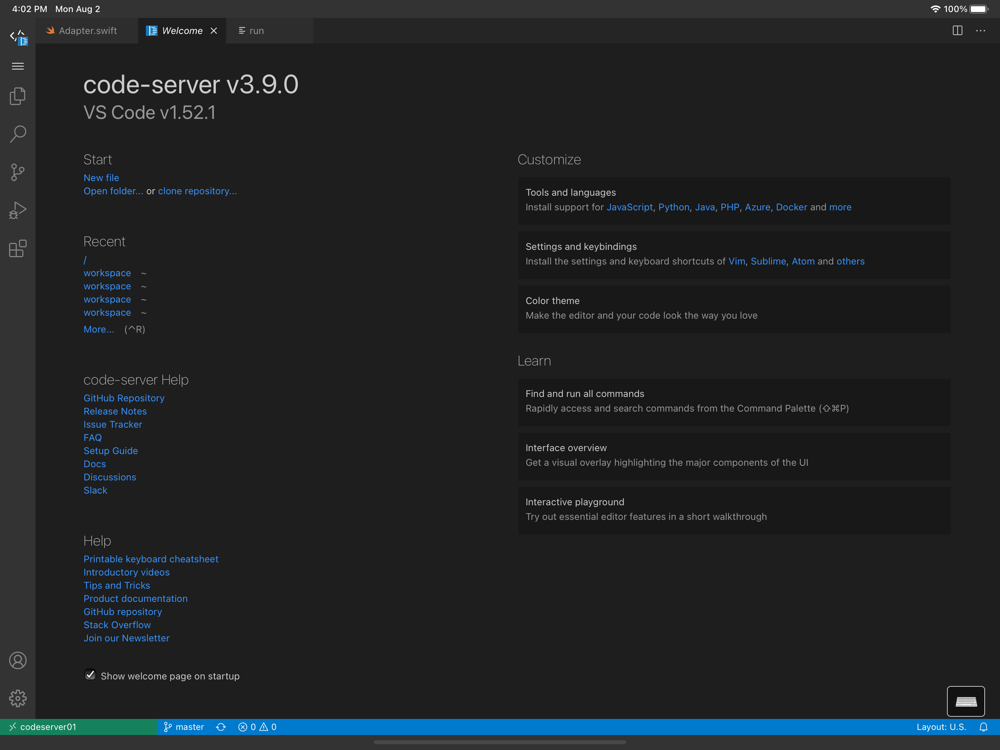Open the Run and Debug view
The width and height of the screenshot is (1000, 750).
click(x=18, y=210)
